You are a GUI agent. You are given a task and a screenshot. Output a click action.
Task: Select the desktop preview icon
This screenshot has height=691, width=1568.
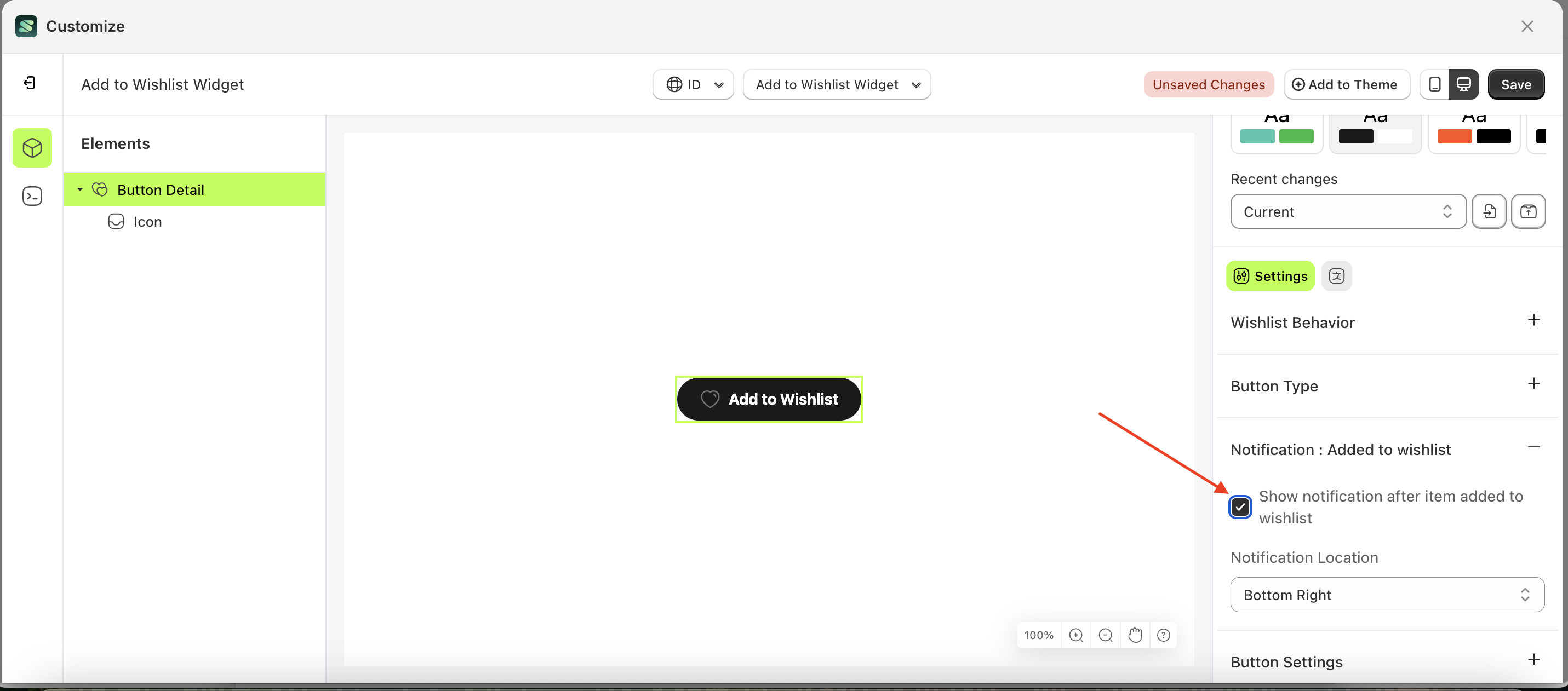click(1463, 84)
